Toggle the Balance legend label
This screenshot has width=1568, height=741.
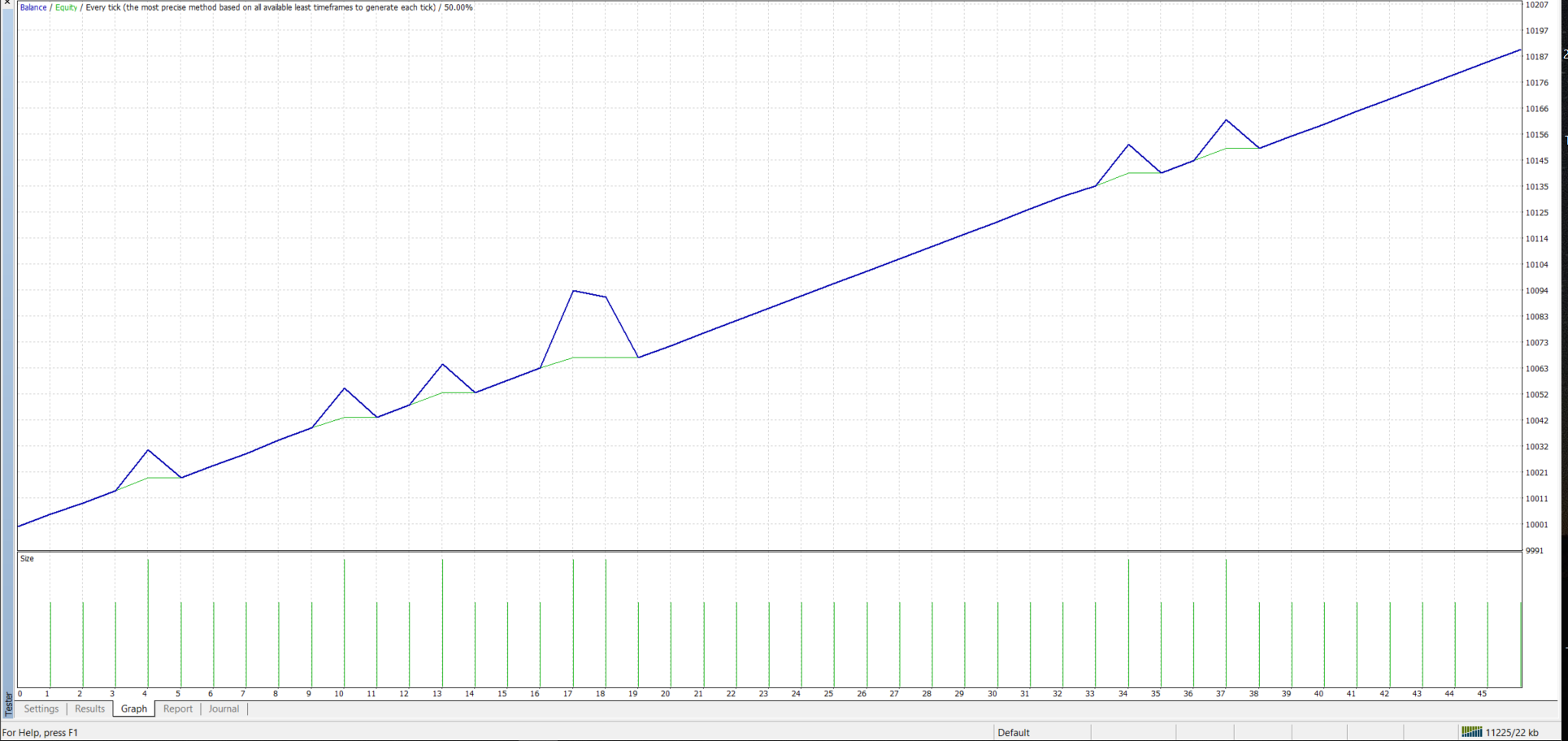[33, 6]
